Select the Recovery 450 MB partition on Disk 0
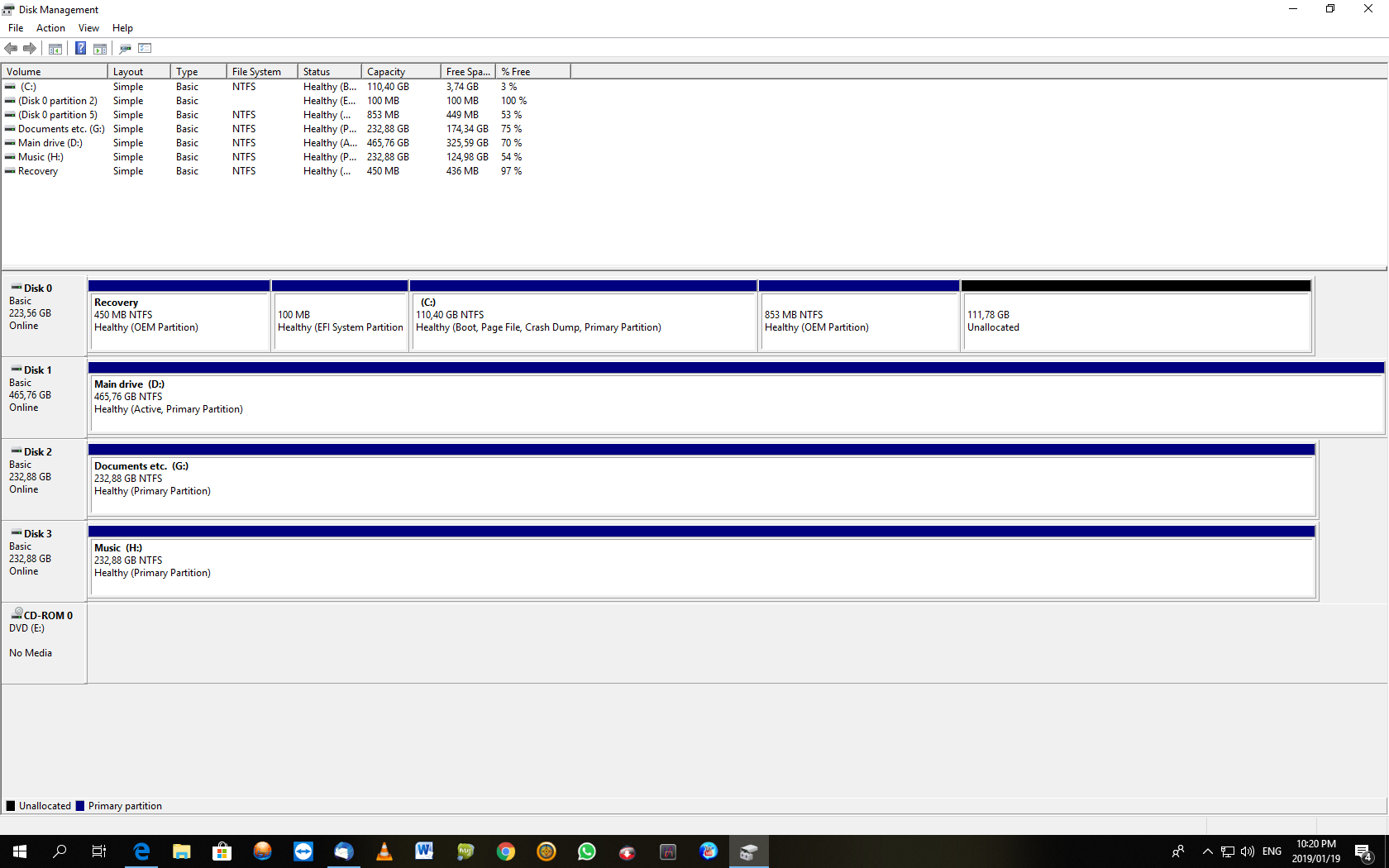The image size is (1389, 868). 179,316
